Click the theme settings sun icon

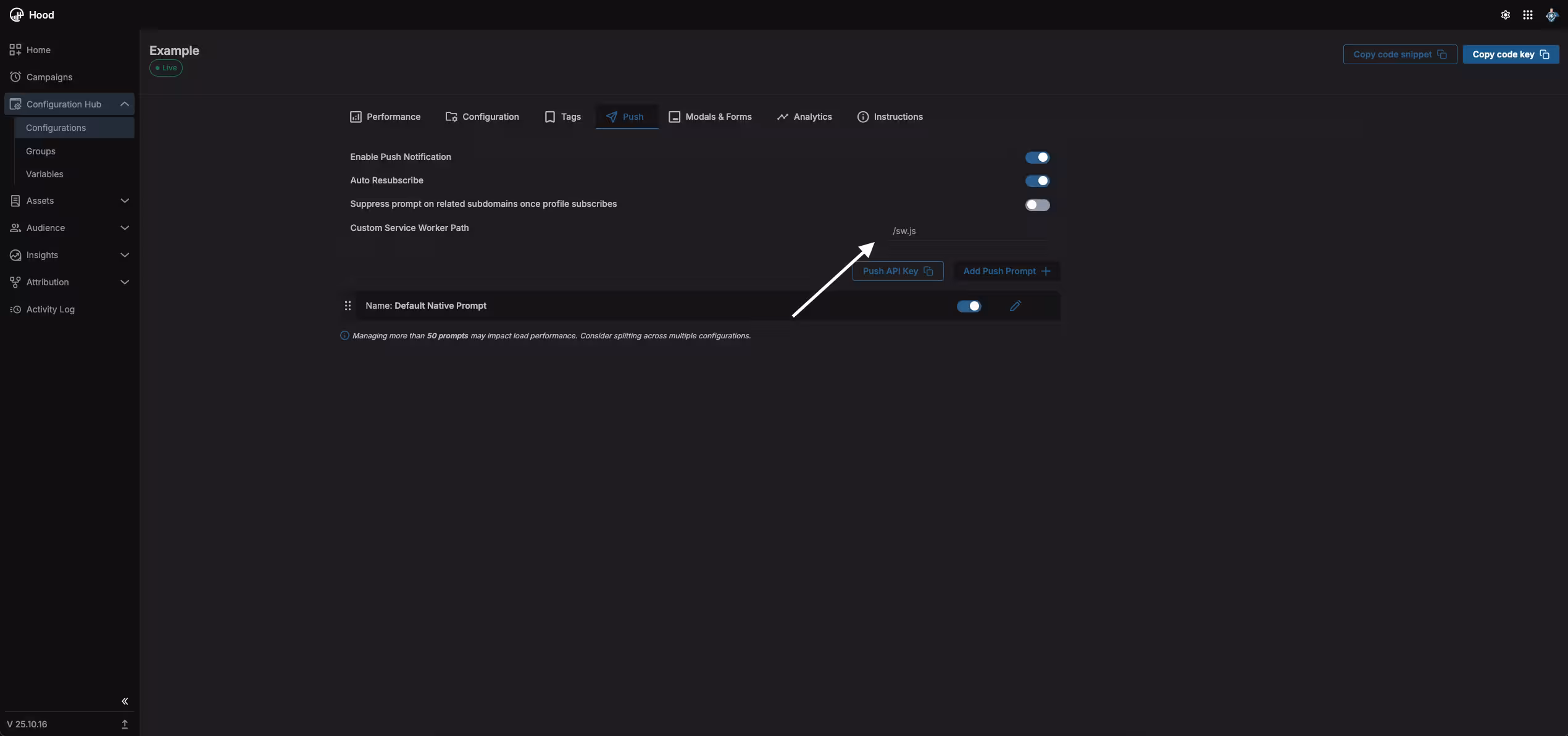(1505, 15)
